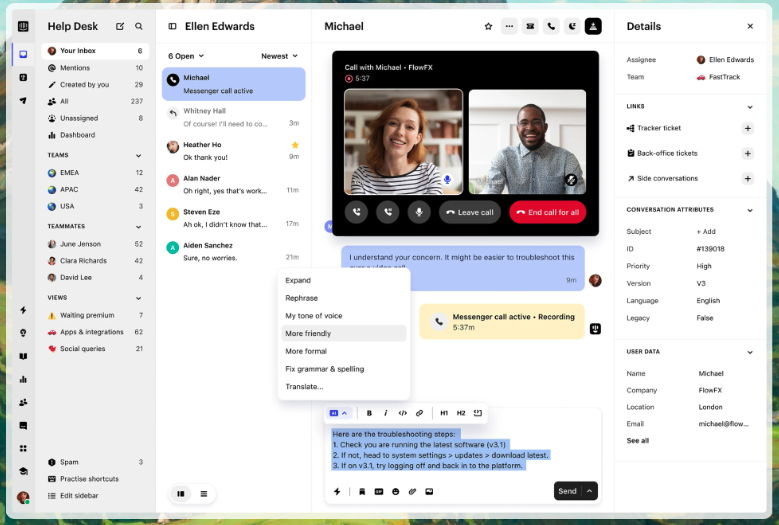Open the '6 Open' filter dropdown
Image resolution: width=779 pixels, height=525 pixels.
(x=186, y=56)
